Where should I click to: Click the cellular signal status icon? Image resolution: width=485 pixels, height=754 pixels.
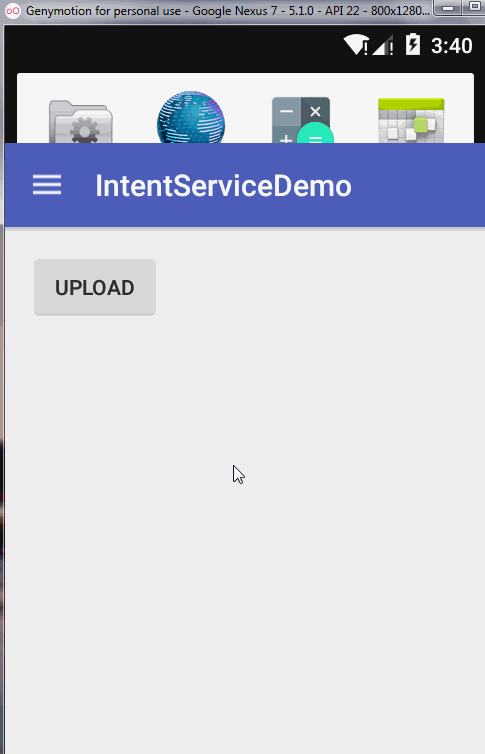point(383,45)
